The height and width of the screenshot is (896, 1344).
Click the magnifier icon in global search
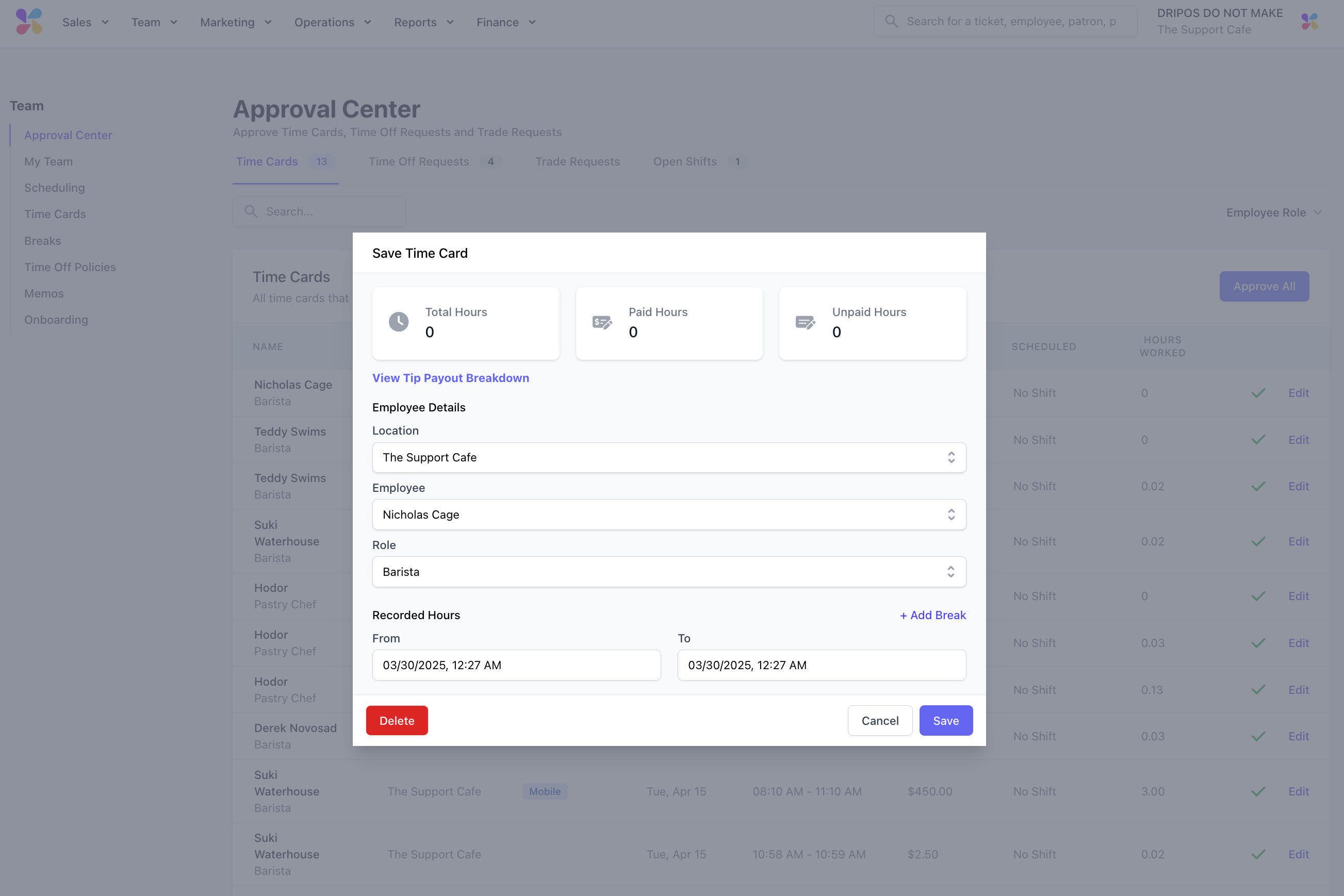891,22
